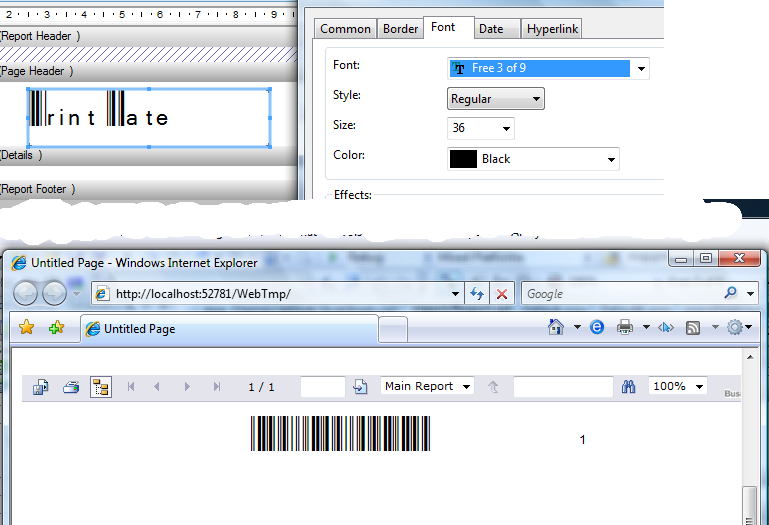The image size is (769, 525).
Task: Click the Internet Explorer Forward button
Action: (x=54, y=293)
